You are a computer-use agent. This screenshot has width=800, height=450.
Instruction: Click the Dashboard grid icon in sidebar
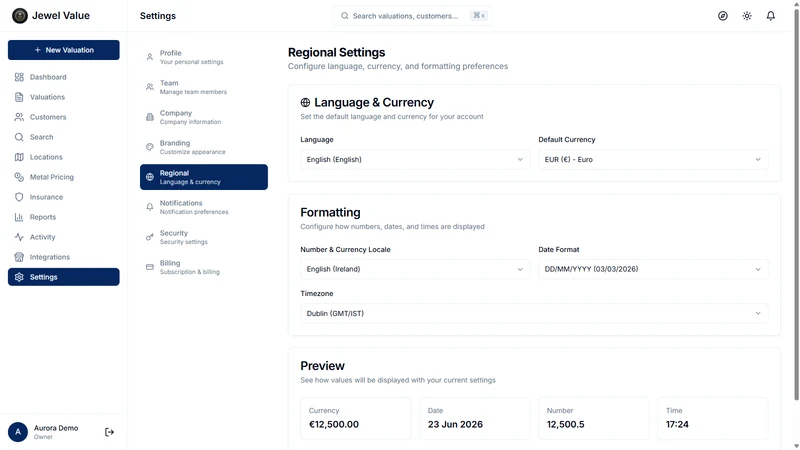coord(19,77)
